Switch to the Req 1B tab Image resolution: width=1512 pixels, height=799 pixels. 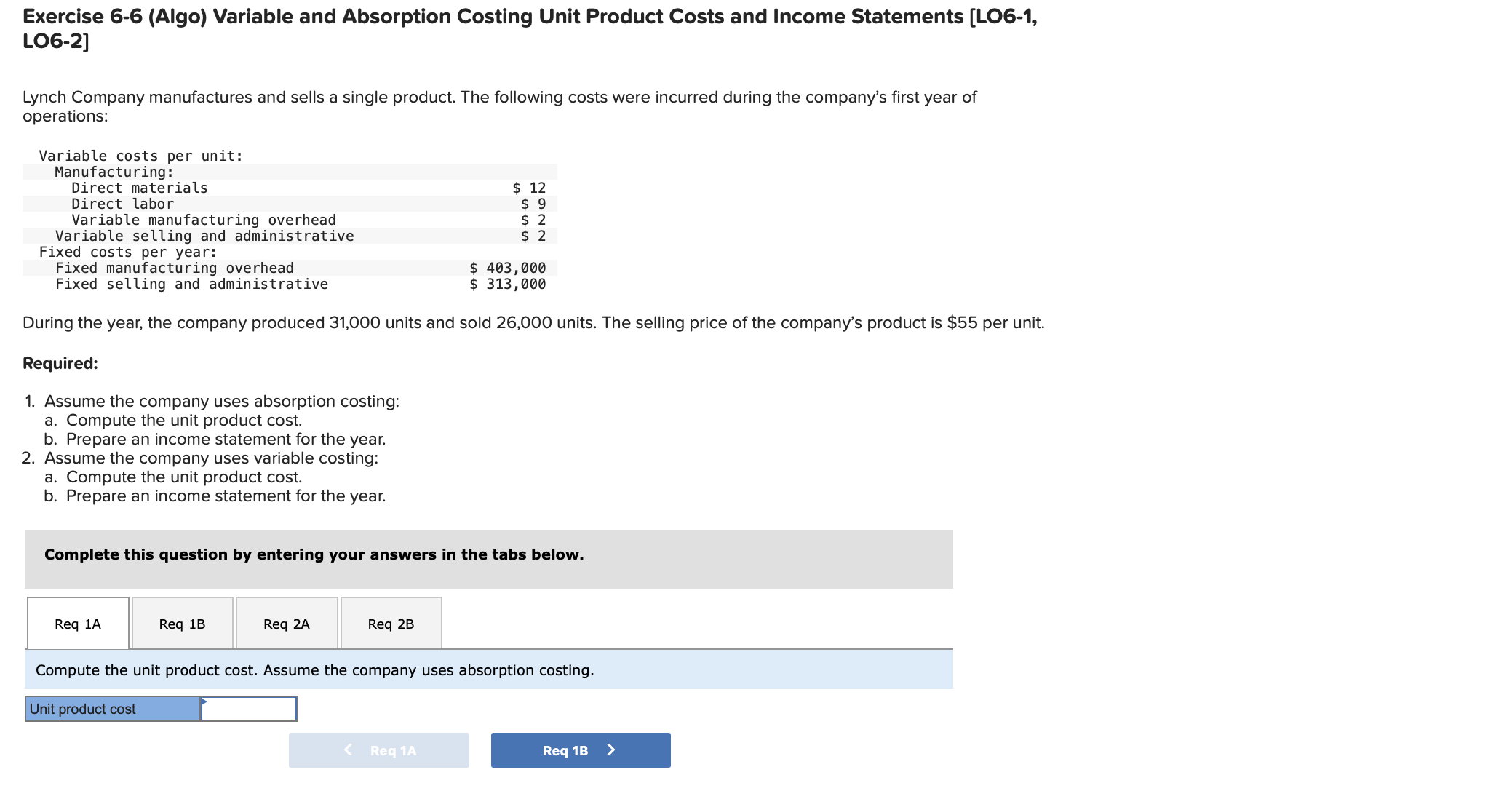(x=182, y=623)
